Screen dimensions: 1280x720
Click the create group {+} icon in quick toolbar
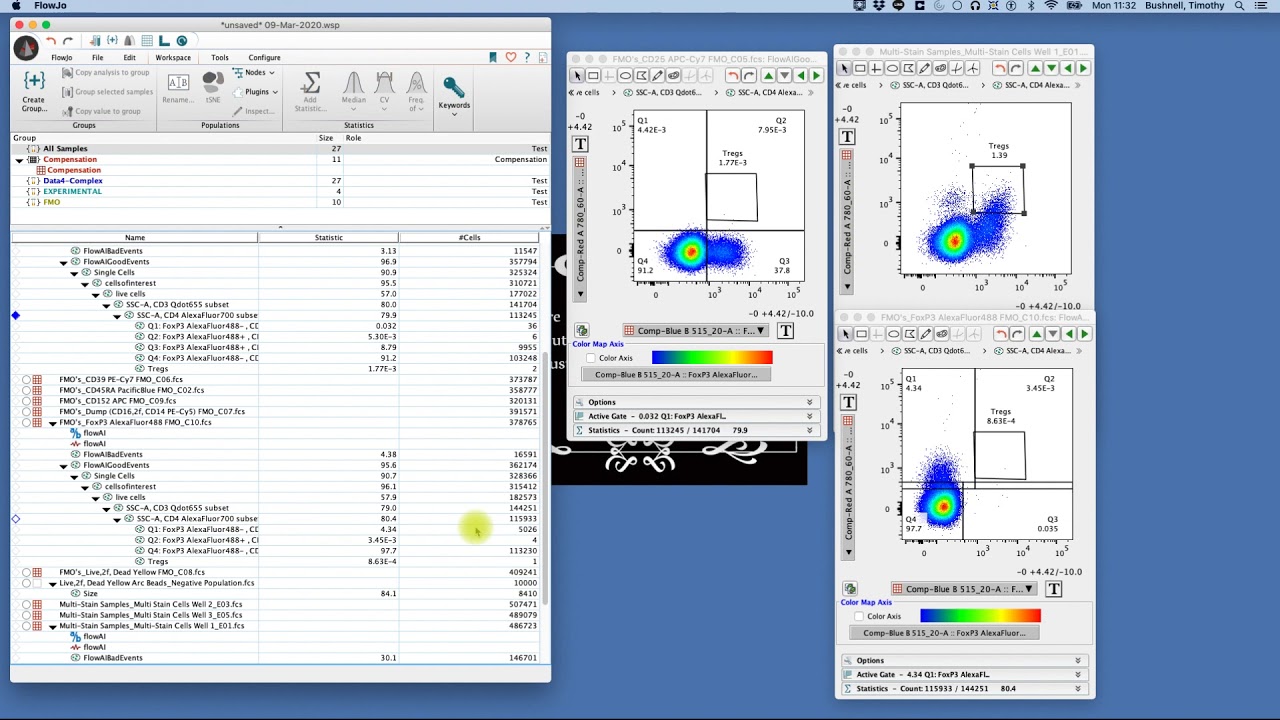point(112,41)
